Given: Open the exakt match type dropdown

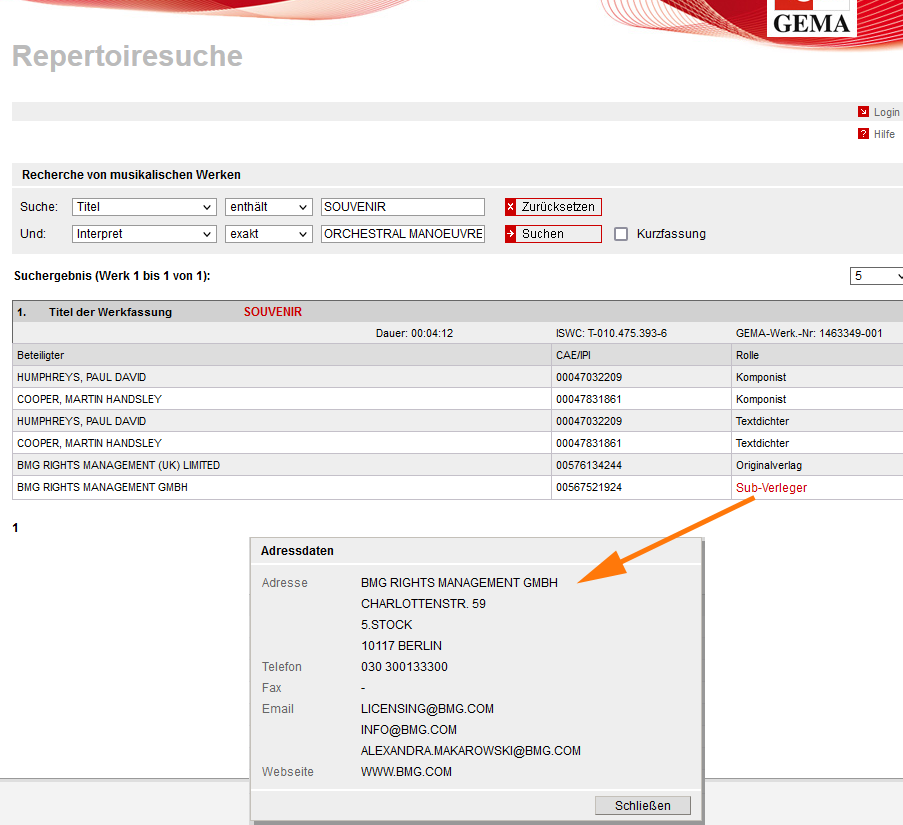Looking at the screenshot, I should coord(268,234).
